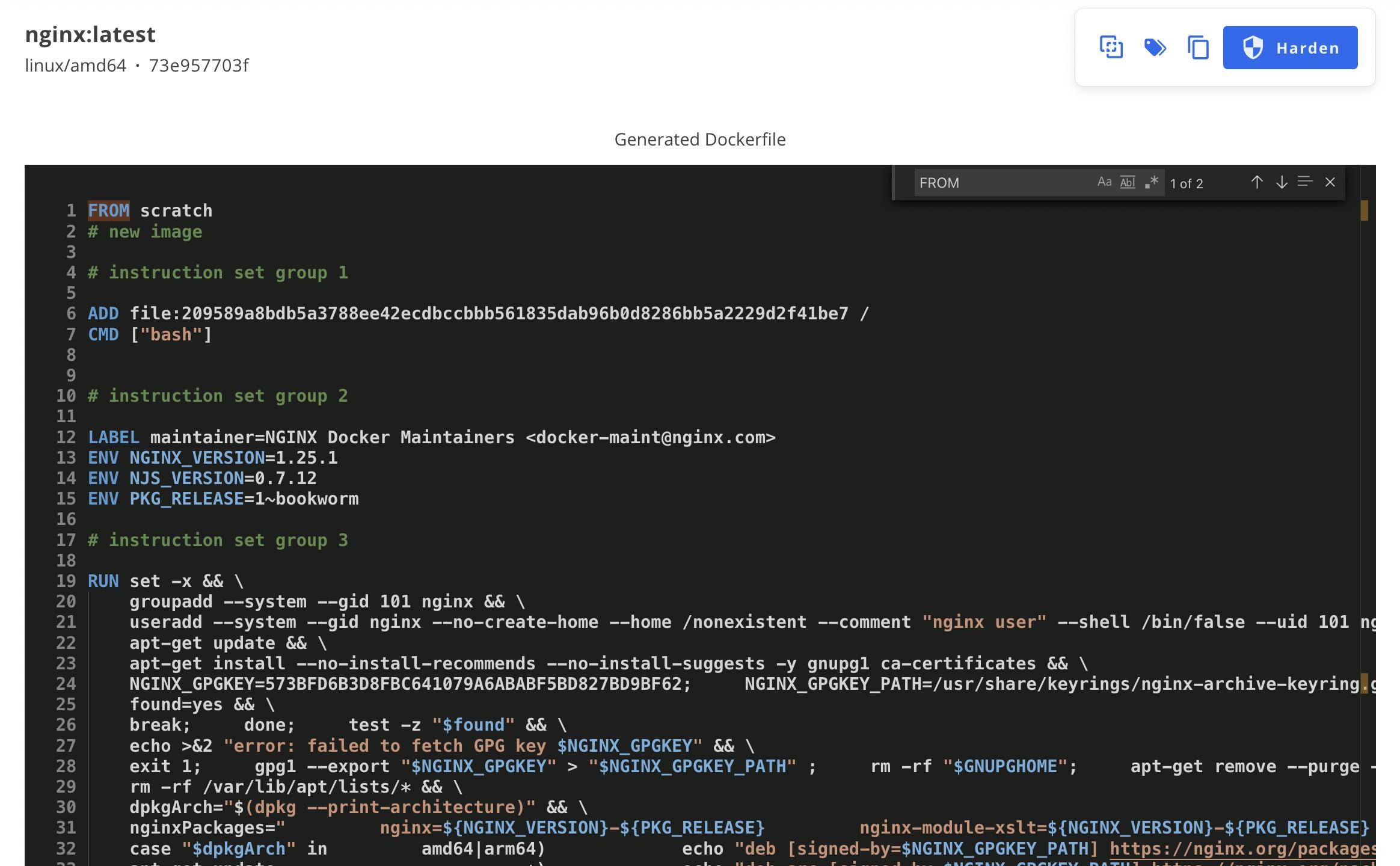The image size is (1400, 866).
Task: Click the useradd command on line 21
Action: coord(752,622)
